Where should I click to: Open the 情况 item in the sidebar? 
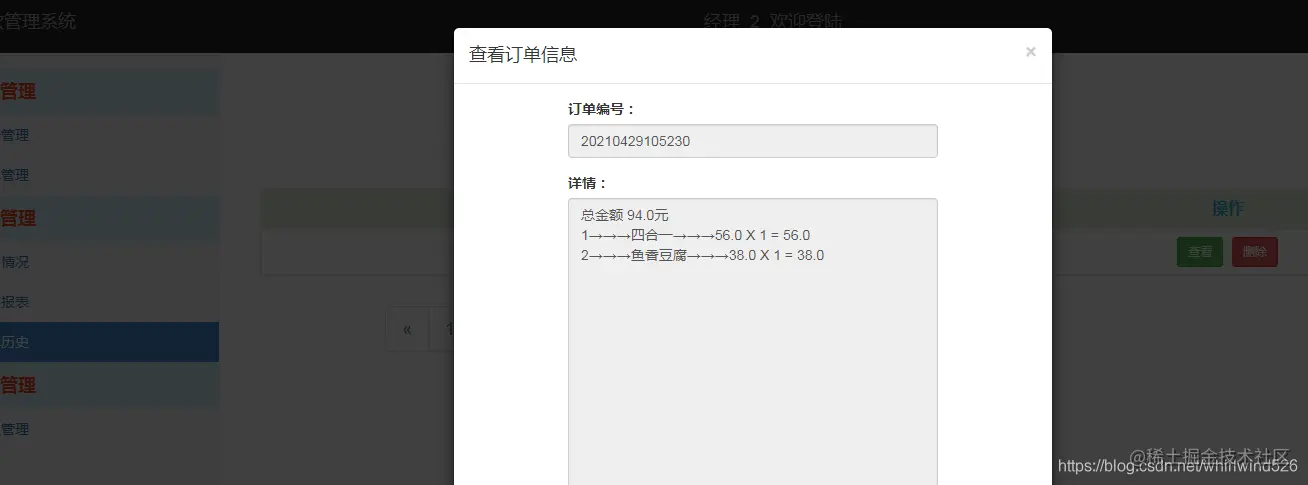[x=109, y=262]
